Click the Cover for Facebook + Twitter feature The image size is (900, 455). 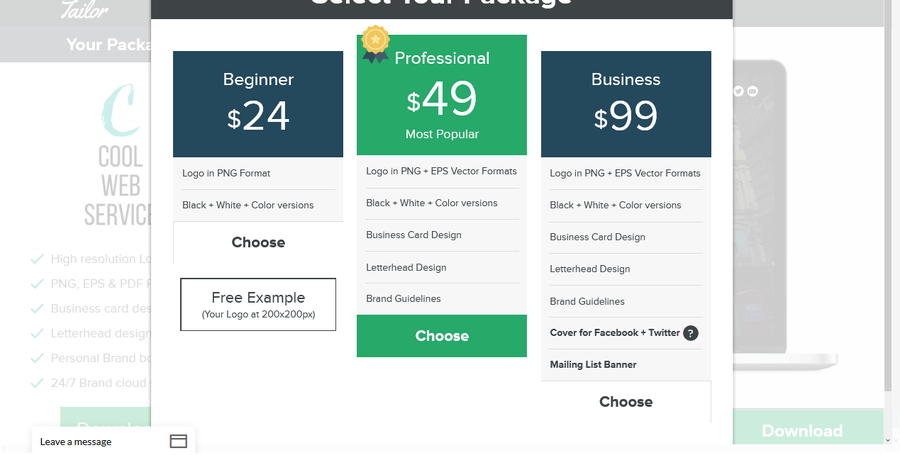coord(615,333)
